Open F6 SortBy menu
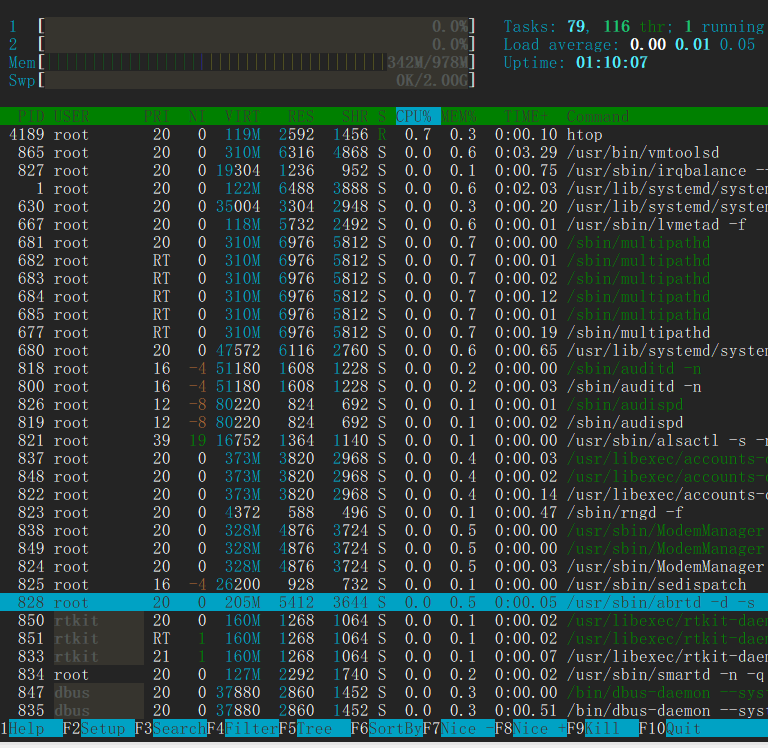Screen dimensions: 768x748 [x=387, y=728]
